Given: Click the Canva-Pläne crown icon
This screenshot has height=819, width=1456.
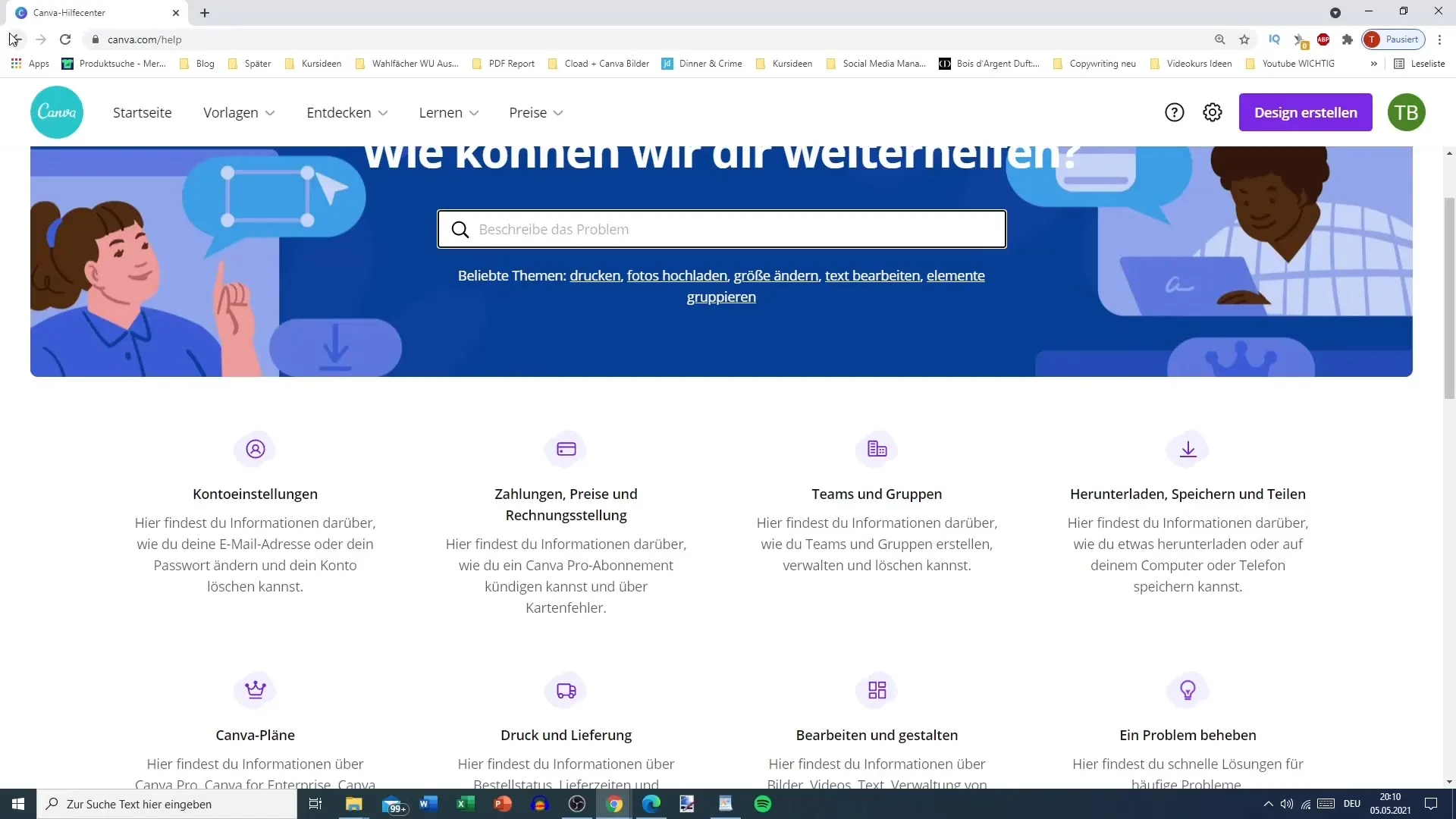Looking at the screenshot, I should click(256, 690).
